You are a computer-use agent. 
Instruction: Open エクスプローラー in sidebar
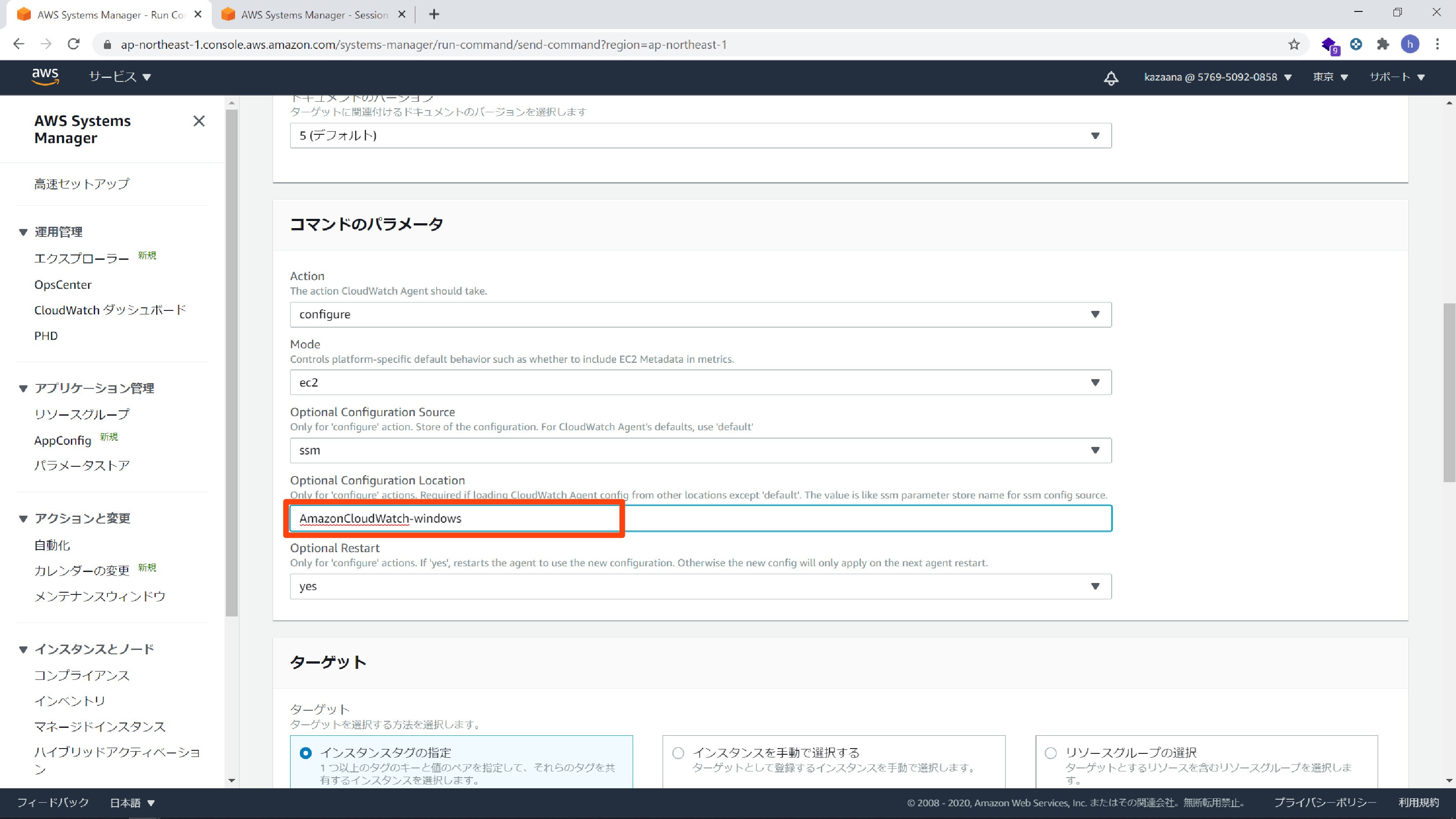(x=82, y=258)
